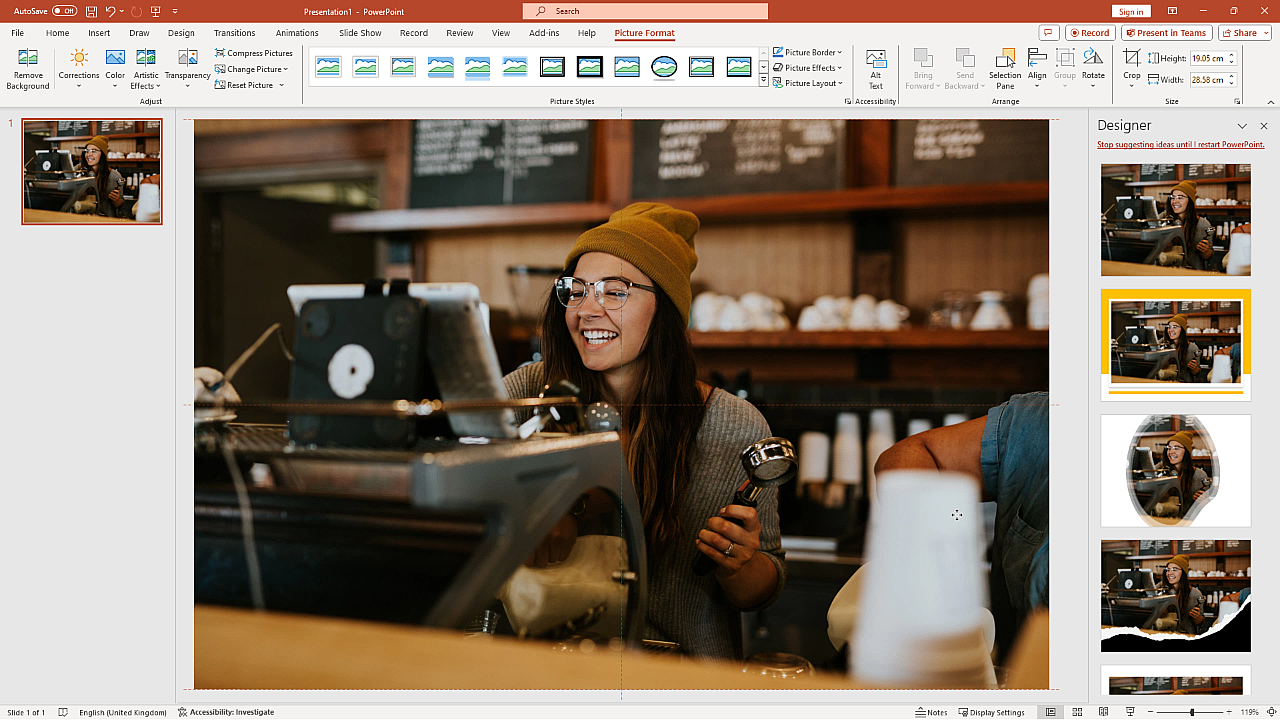Open the Rotate options
This screenshot has height=720, width=1280.
point(1093,69)
